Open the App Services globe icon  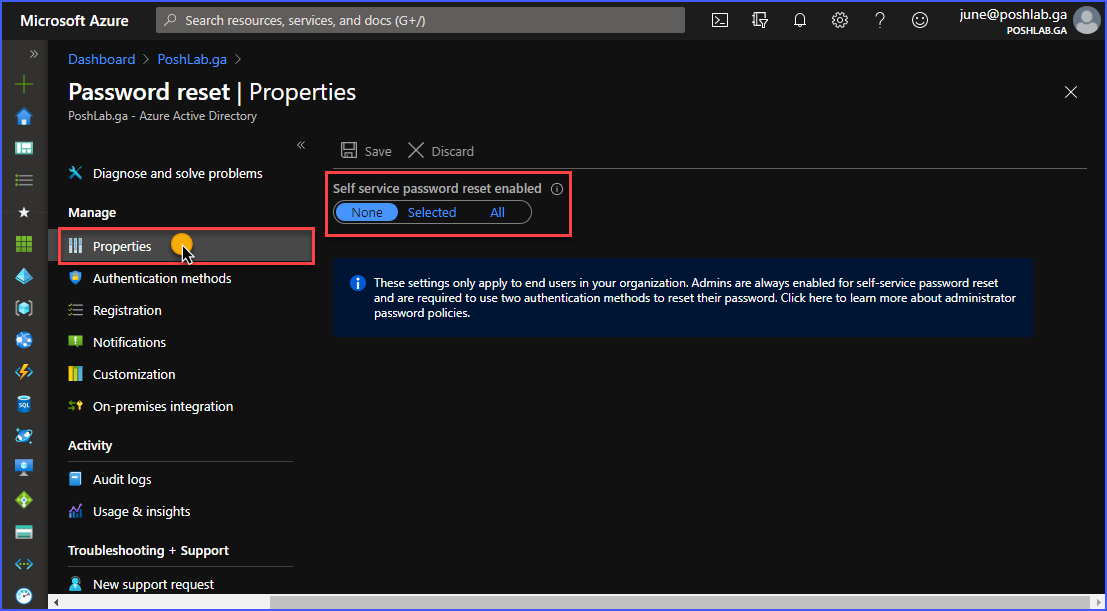click(24, 340)
